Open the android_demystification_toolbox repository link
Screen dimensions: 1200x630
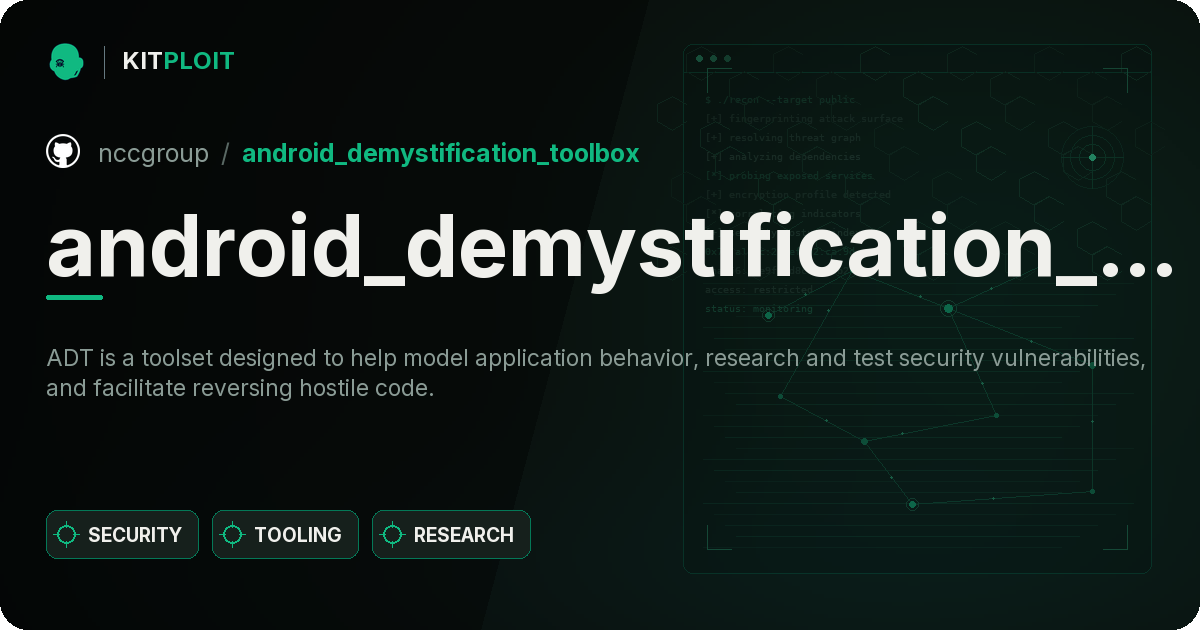[440, 153]
